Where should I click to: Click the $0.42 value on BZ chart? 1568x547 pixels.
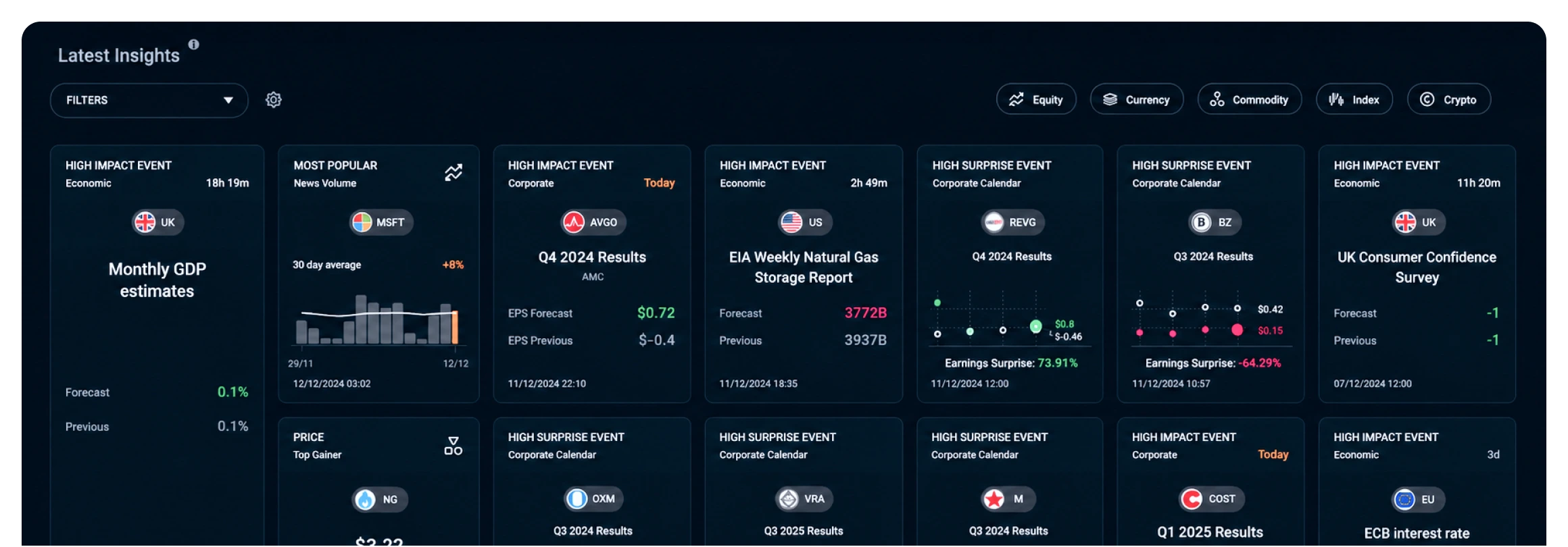point(1270,309)
